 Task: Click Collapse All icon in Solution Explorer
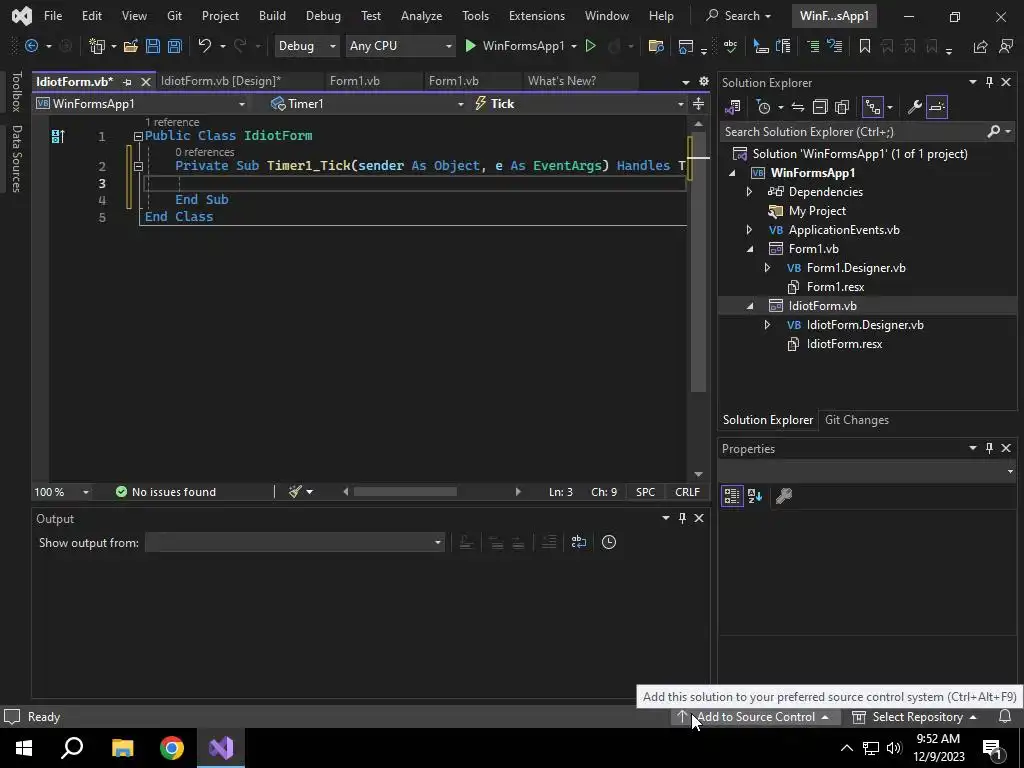click(x=820, y=106)
